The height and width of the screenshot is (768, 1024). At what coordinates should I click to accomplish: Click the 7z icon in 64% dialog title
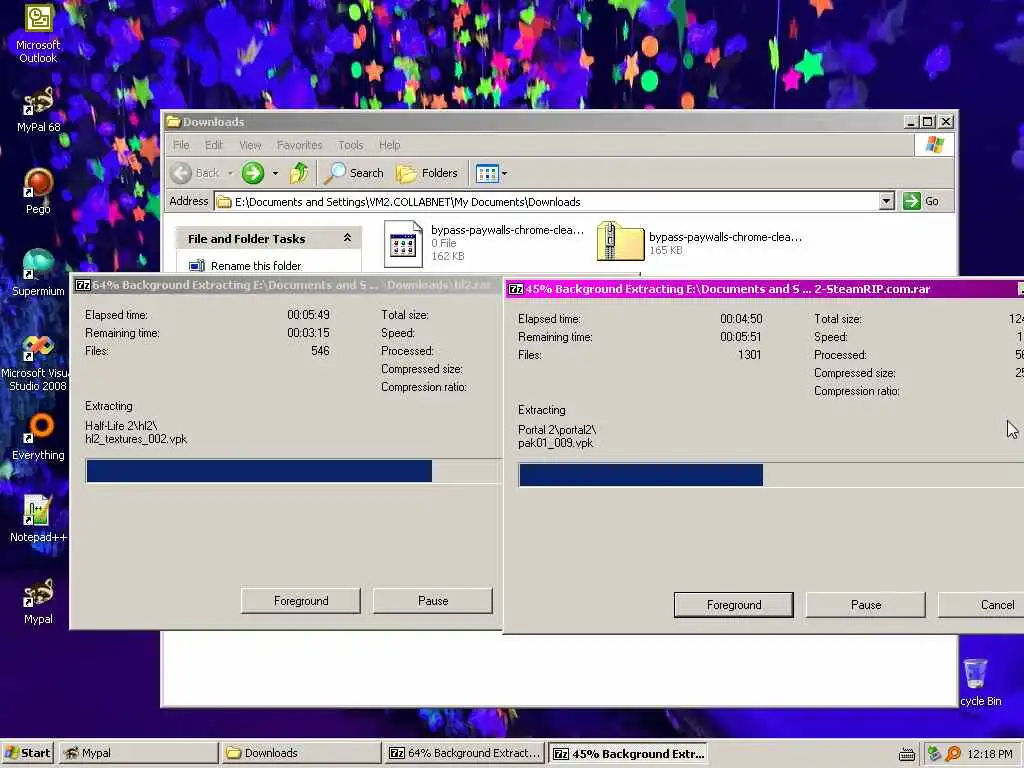[x=83, y=285]
